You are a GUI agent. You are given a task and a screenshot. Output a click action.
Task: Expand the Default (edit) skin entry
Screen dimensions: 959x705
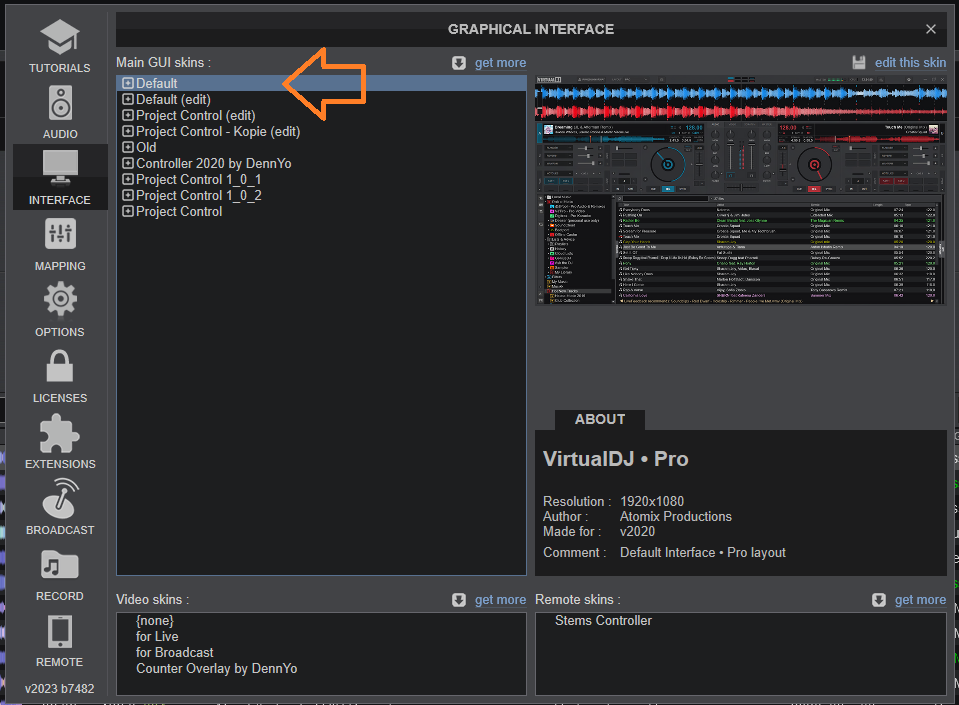point(128,99)
